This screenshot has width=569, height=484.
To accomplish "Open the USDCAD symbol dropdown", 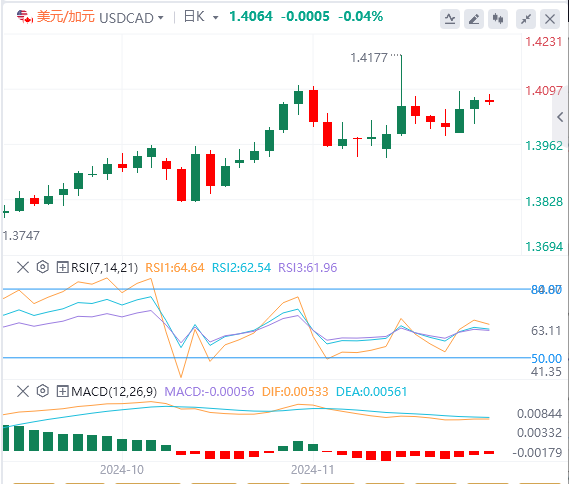I will pyautogui.click(x=131, y=18).
